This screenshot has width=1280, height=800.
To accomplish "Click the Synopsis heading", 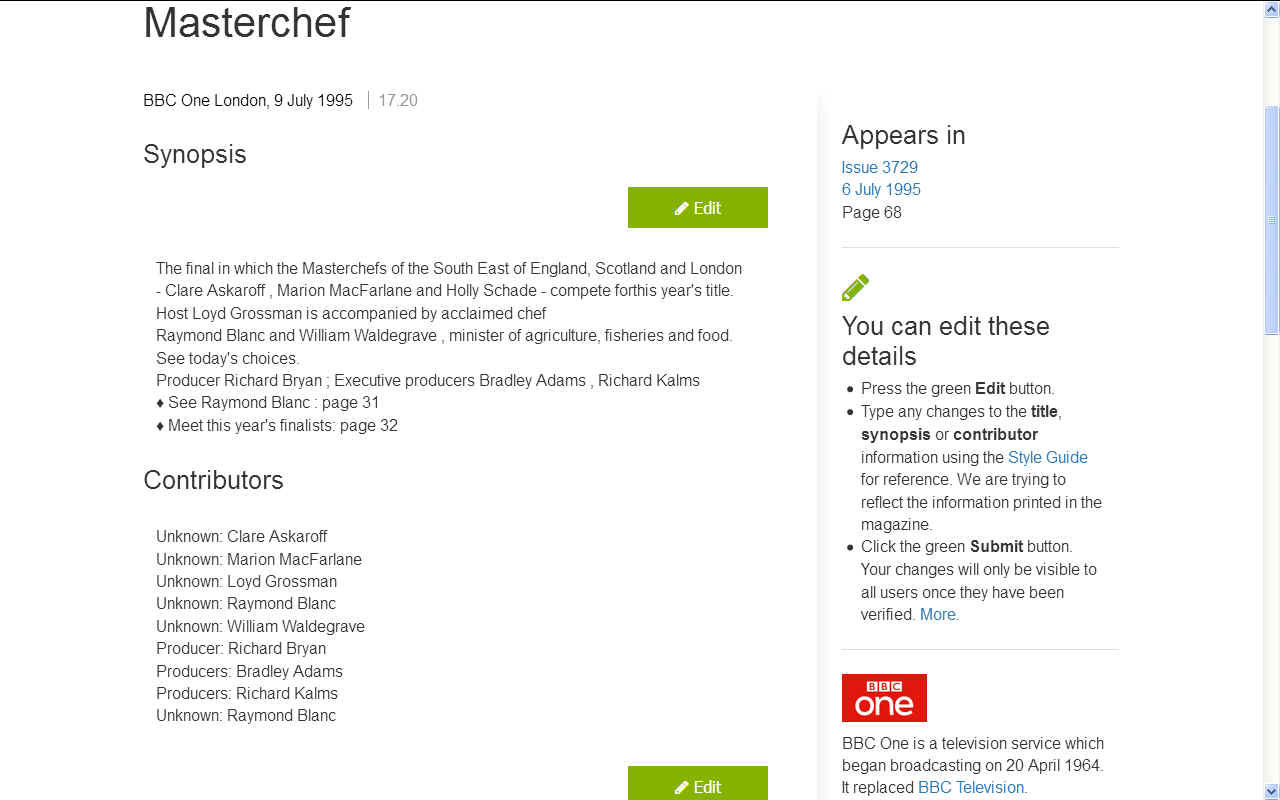I will 195,154.
